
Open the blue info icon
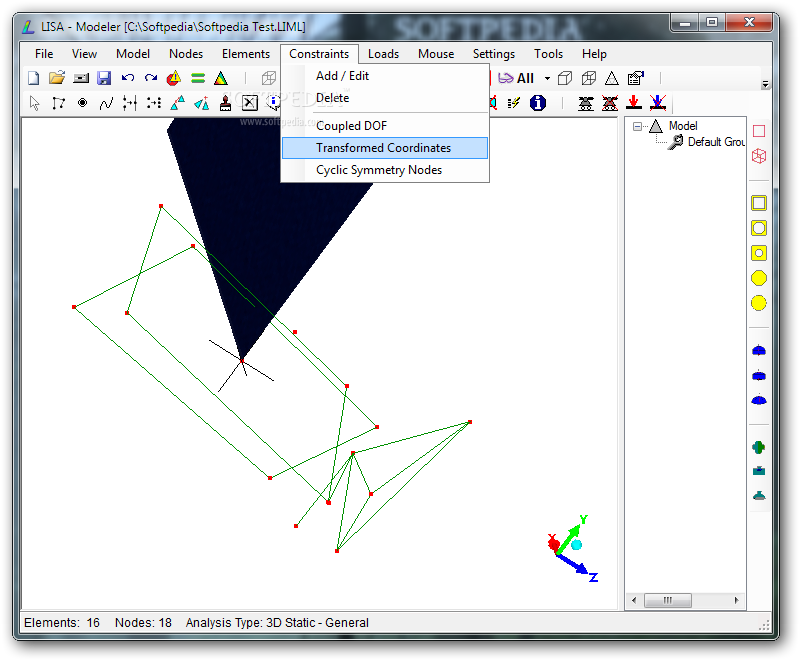pos(538,103)
